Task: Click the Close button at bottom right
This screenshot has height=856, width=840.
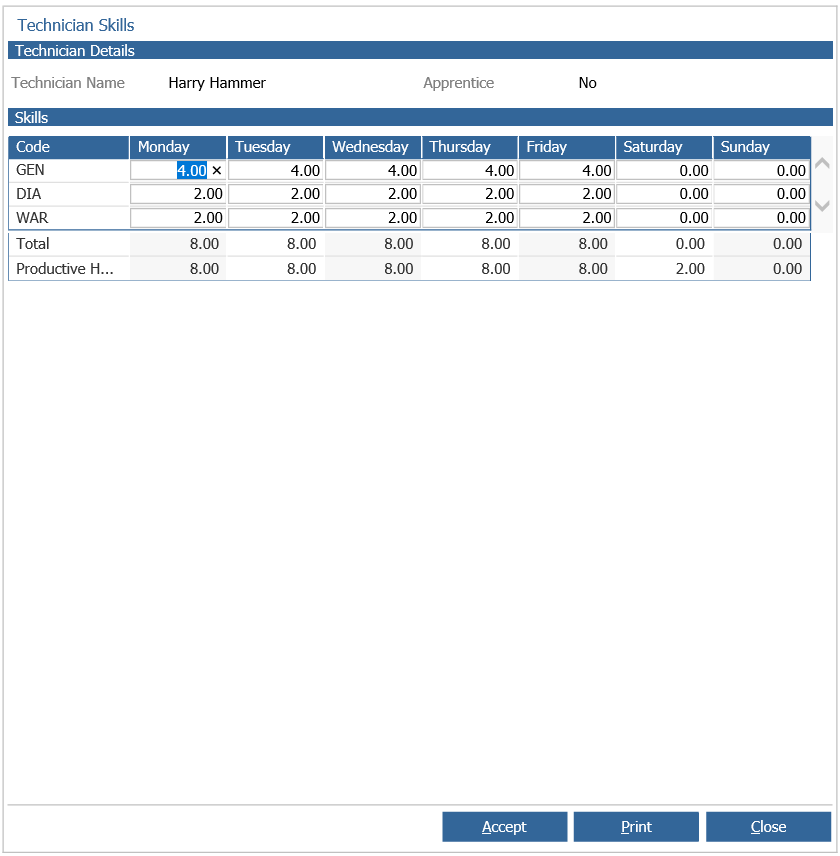Action: point(768,826)
